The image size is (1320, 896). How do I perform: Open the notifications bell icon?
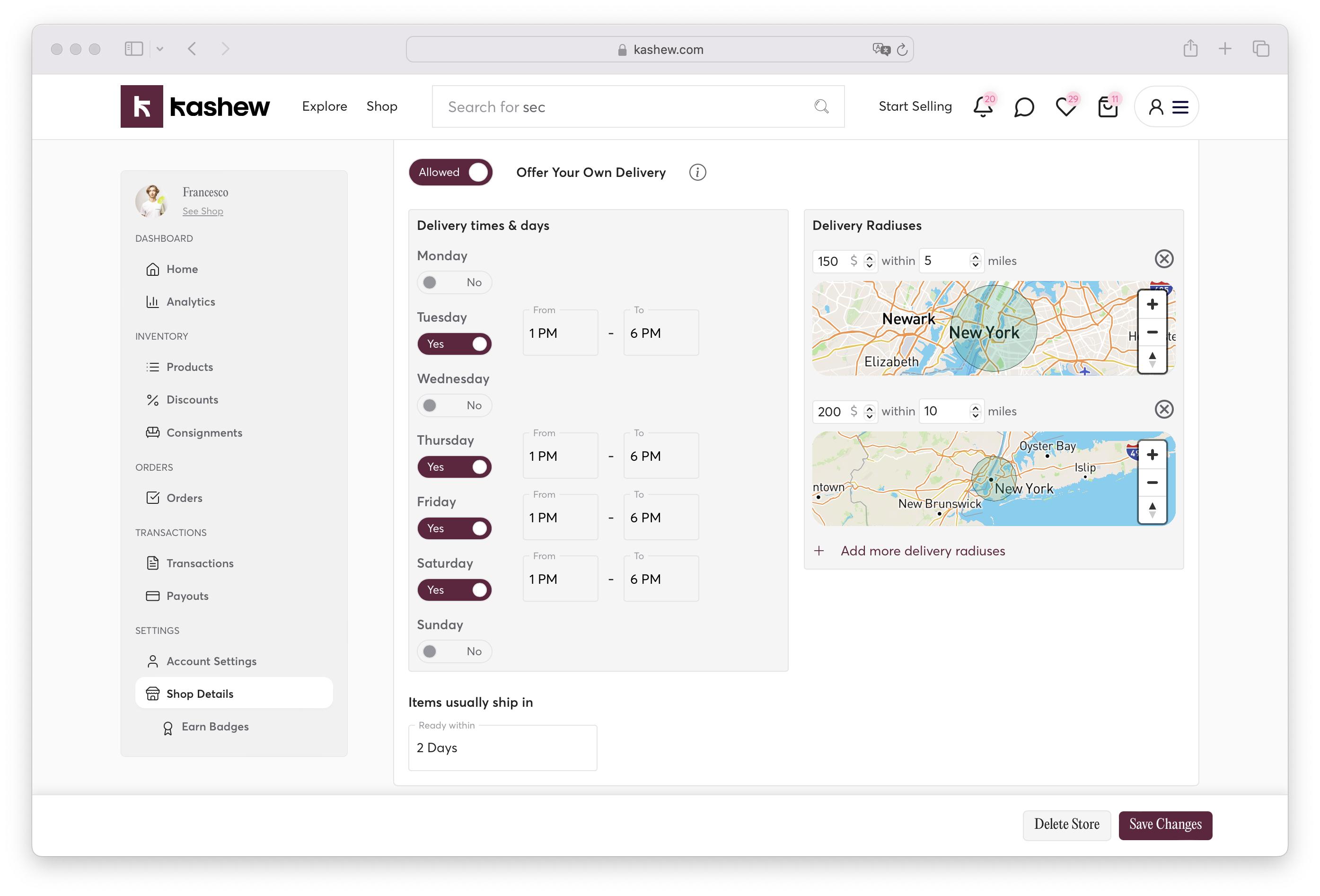coord(982,107)
